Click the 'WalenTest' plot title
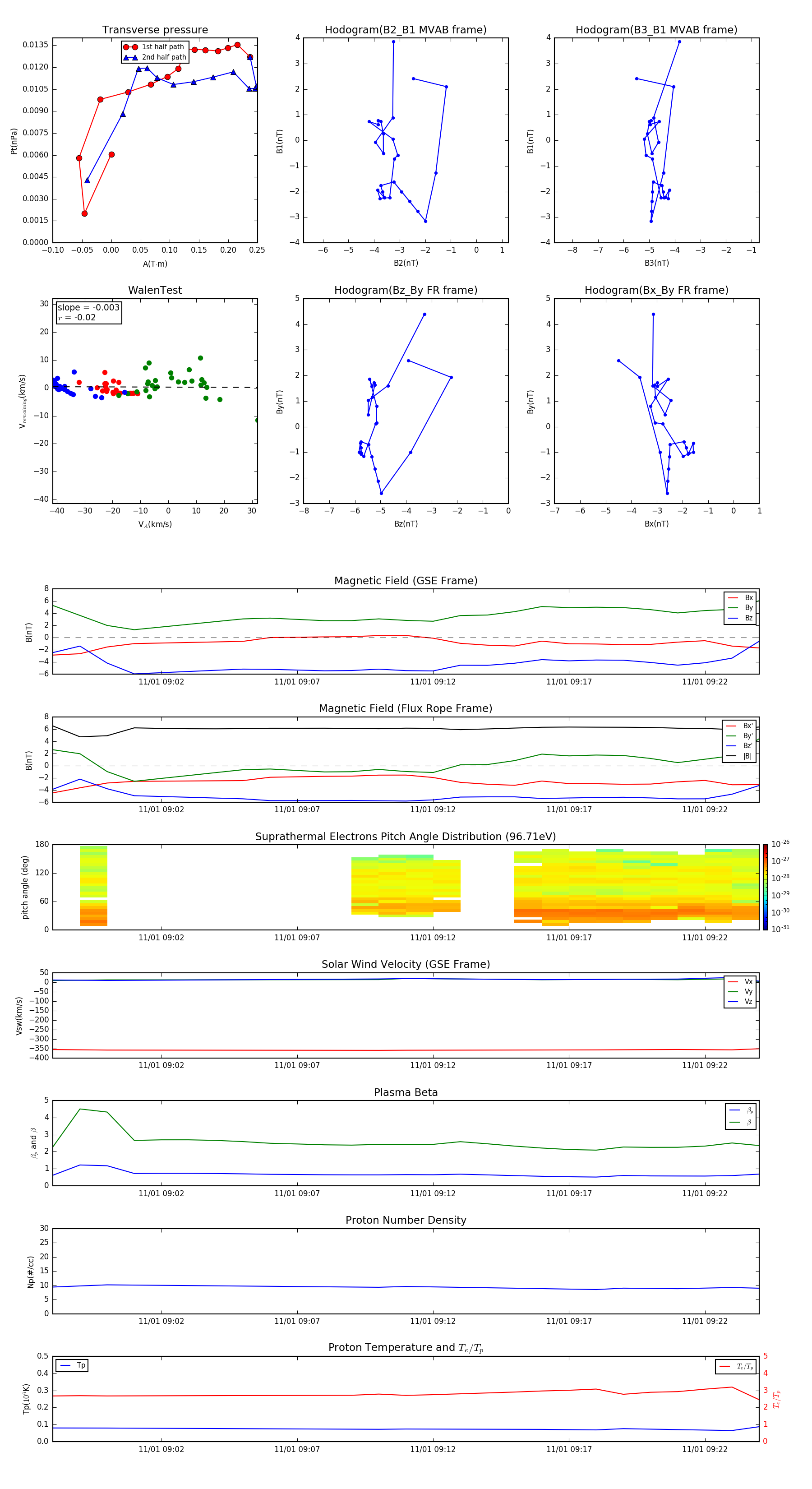The image size is (812, 1489). pos(155,290)
